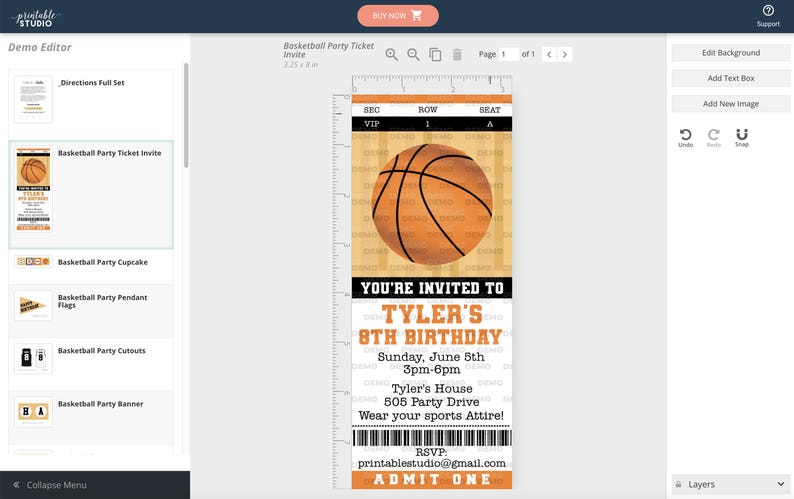Duplicate the selected item with copy icon
The width and height of the screenshot is (794, 499).
(x=435, y=54)
